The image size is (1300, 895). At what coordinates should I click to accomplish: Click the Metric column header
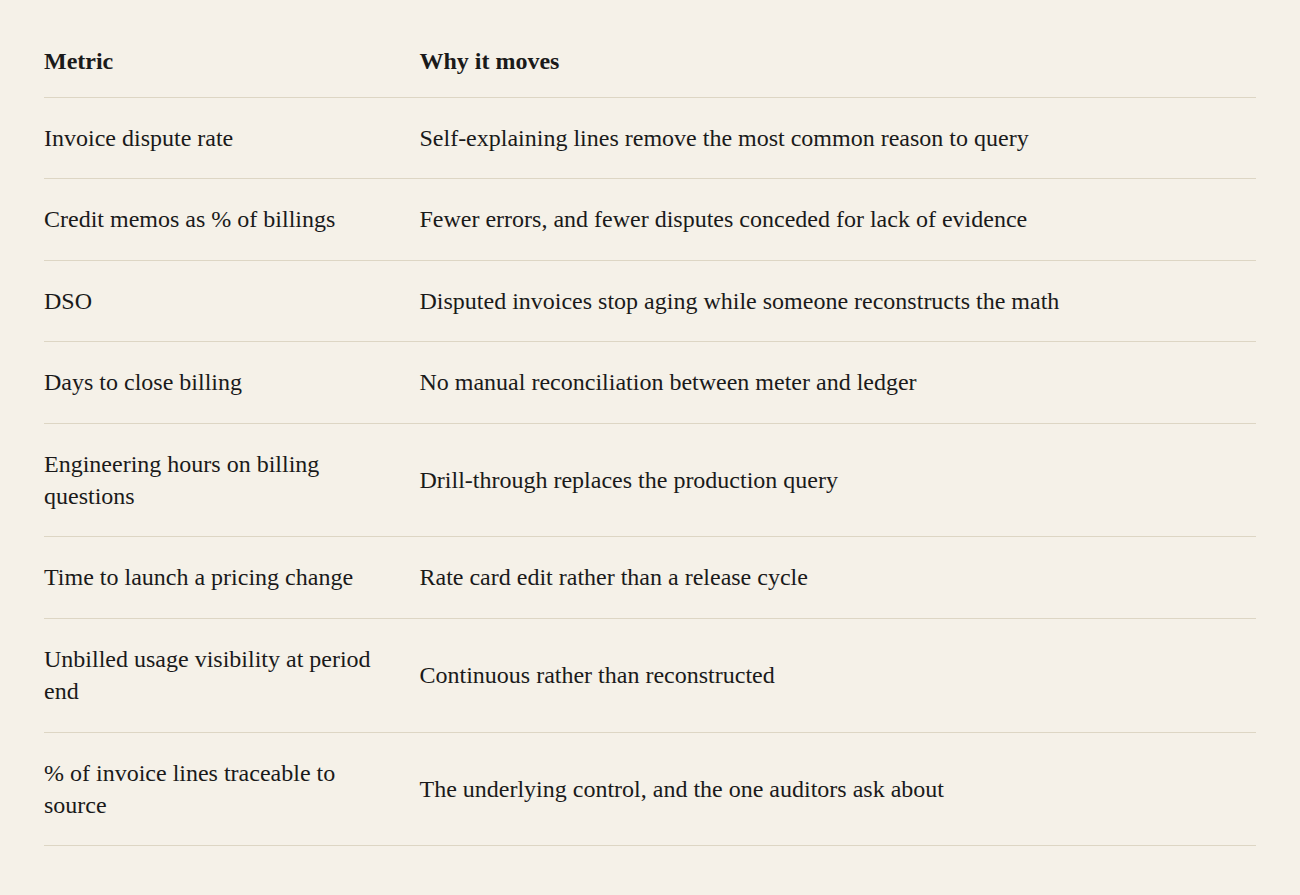pyautogui.click(x=78, y=61)
